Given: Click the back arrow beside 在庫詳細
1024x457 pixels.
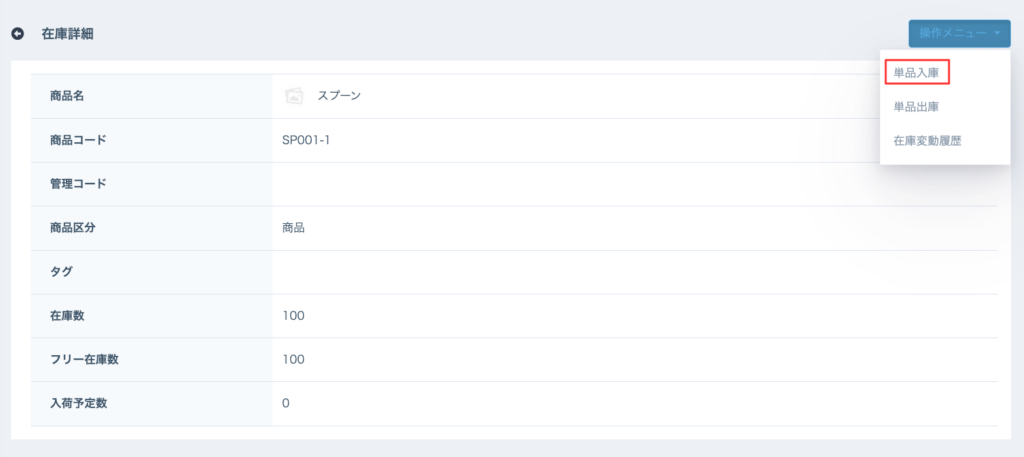Looking at the screenshot, I should point(17,34).
